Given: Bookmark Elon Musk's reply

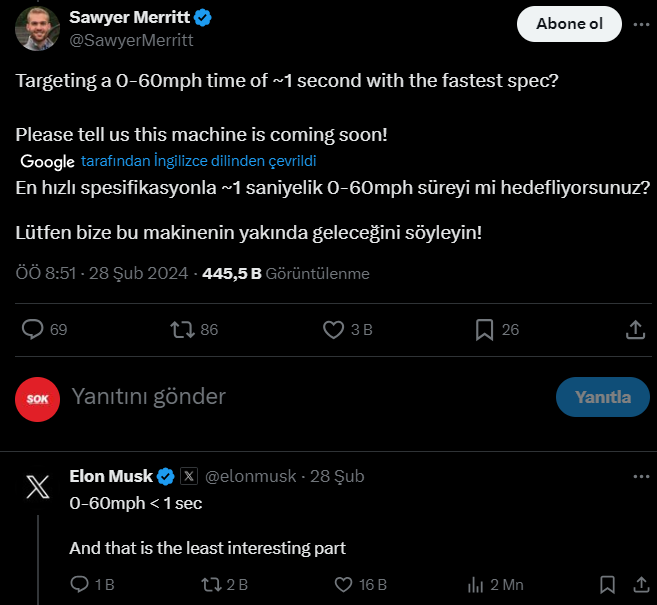Looking at the screenshot, I should point(607,584).
